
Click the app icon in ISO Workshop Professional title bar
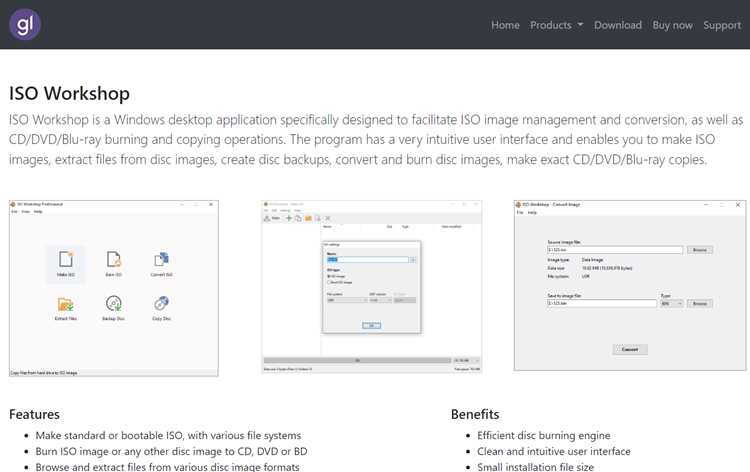tap(13, 204)
